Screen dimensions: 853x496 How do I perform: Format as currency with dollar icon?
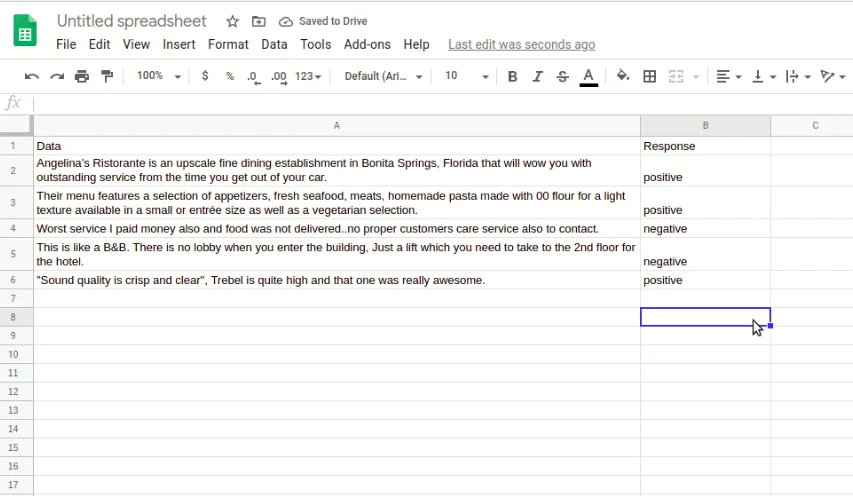(x=205, y=76)
